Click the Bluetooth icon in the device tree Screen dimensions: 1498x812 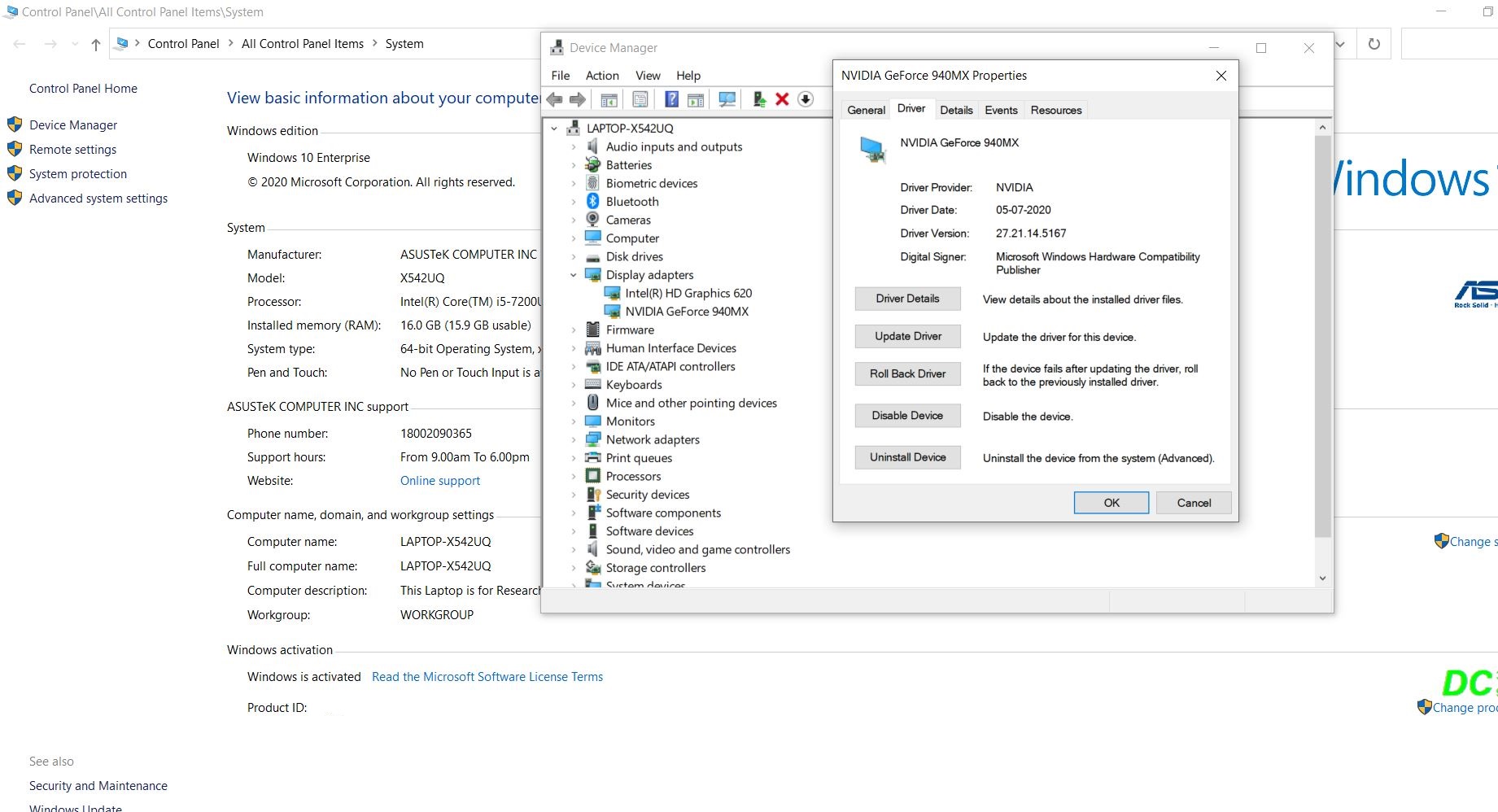click(593, 201)
